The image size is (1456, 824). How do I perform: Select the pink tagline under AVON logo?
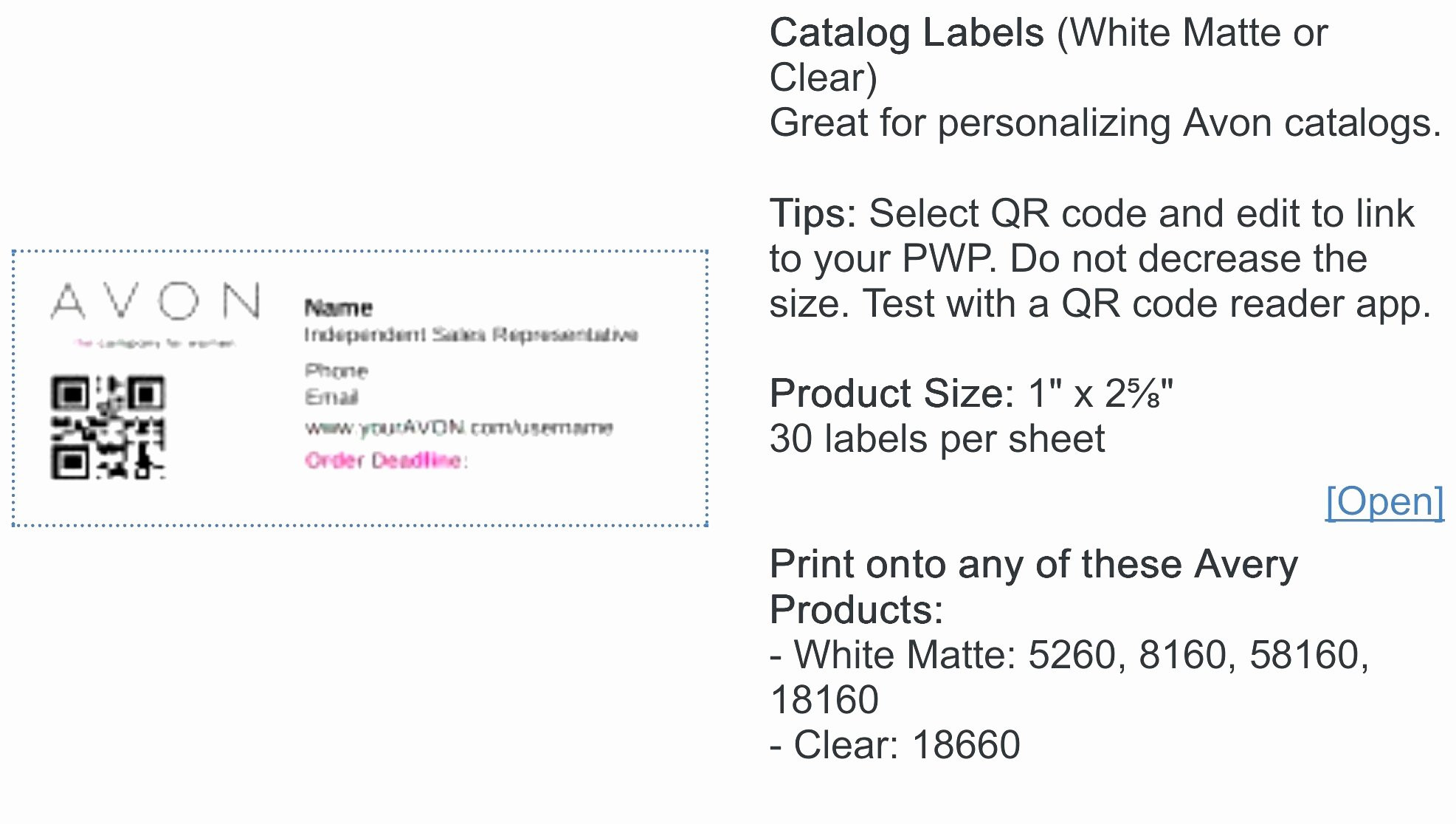pyautogui.click(x=154, y=343)
